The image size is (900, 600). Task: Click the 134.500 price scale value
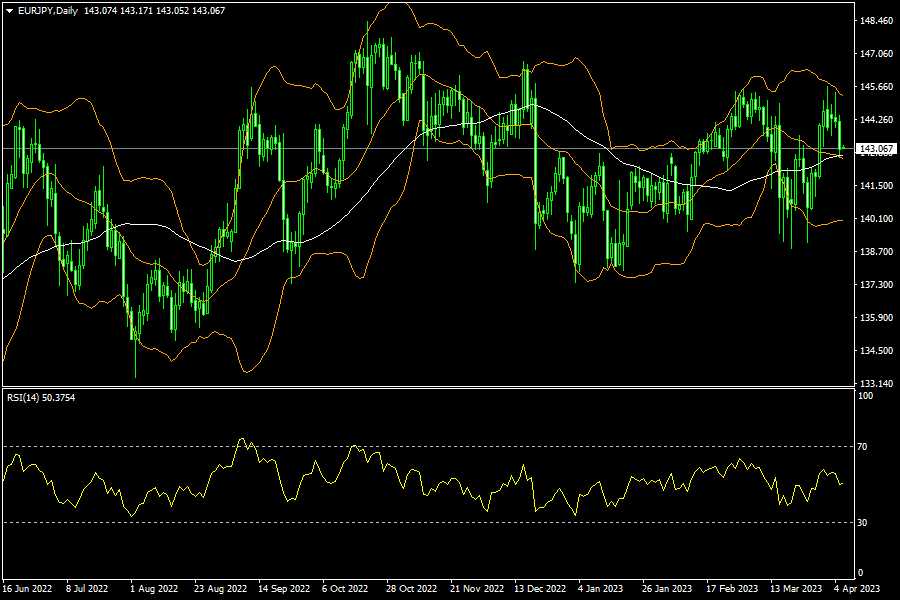coord(876,350)
